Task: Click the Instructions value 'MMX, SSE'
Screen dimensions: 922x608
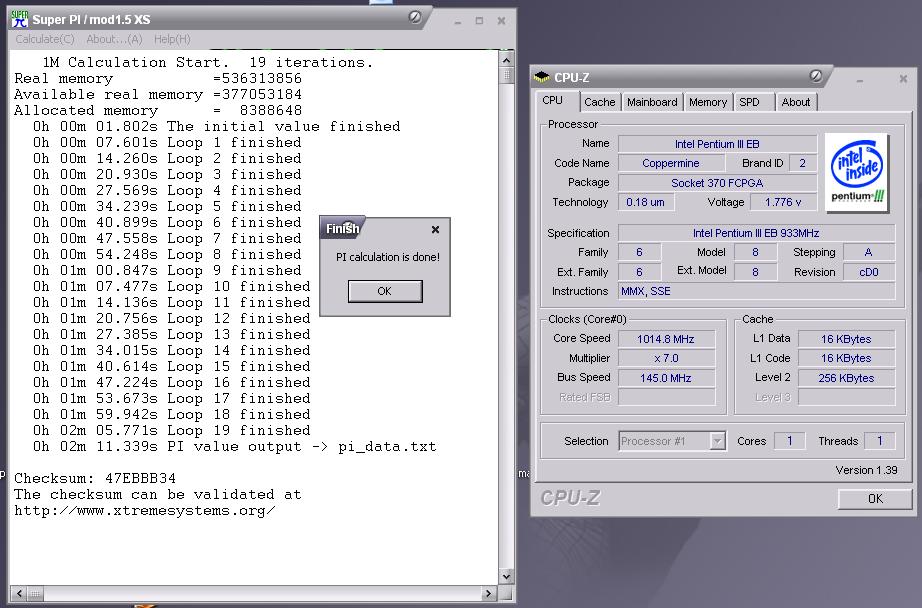Action: tap(756, 291)
